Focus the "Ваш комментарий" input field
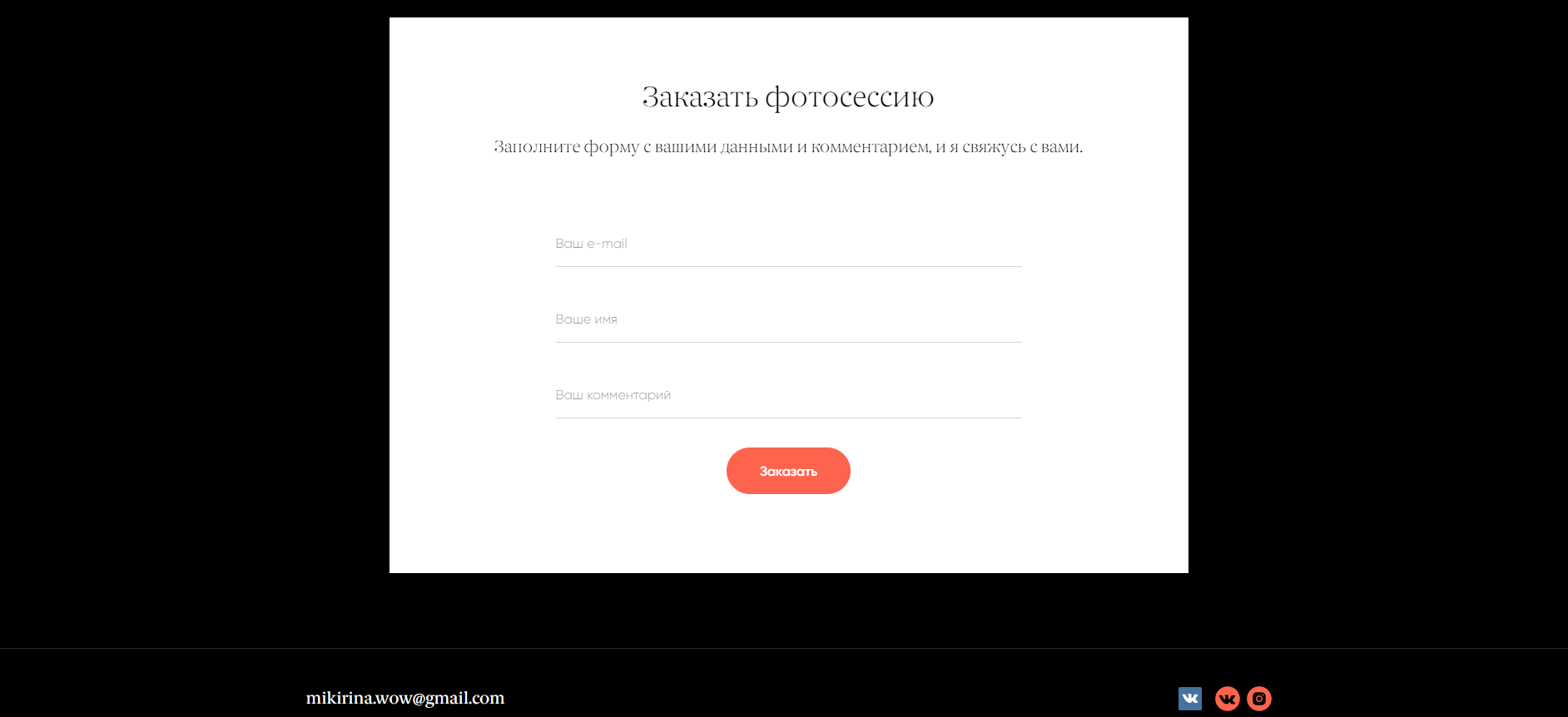Image resolution: width=1568 pixels, height=717 pixels. [x=788, y=395]
